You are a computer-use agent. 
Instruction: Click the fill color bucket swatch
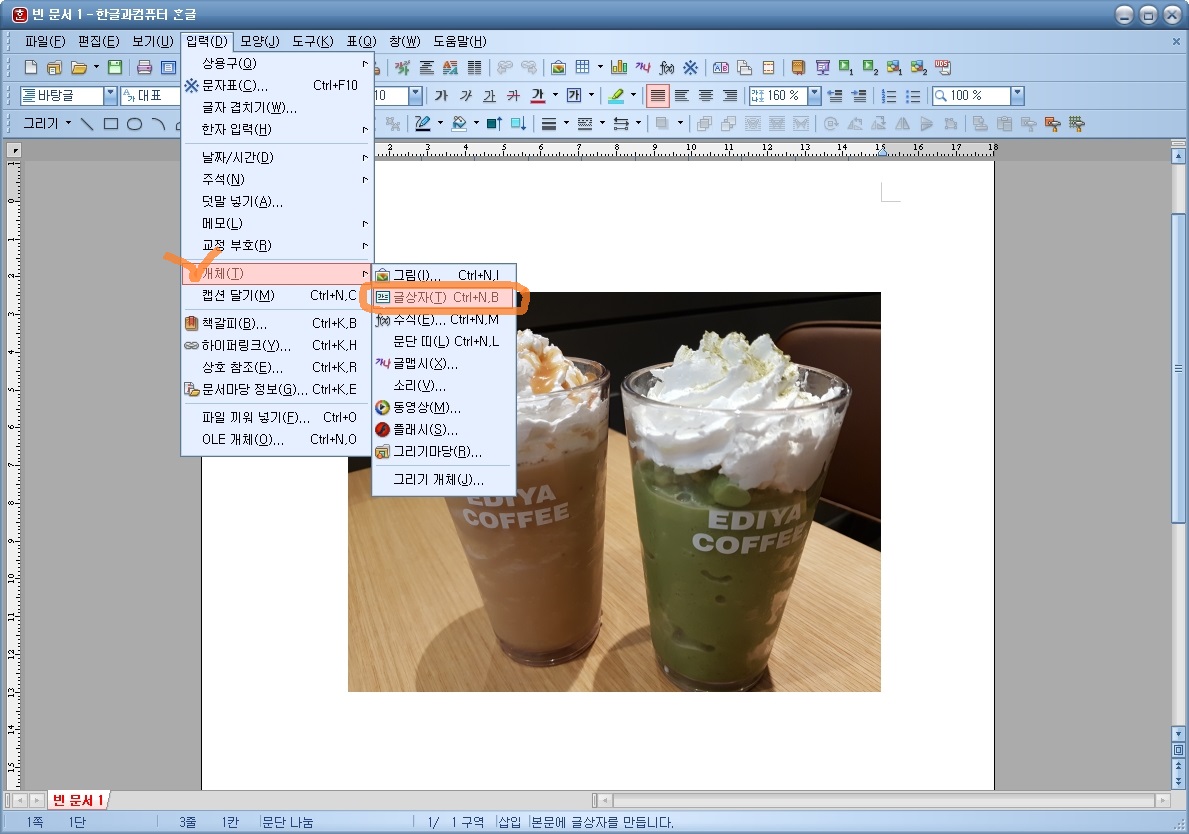tap(460, 124)
